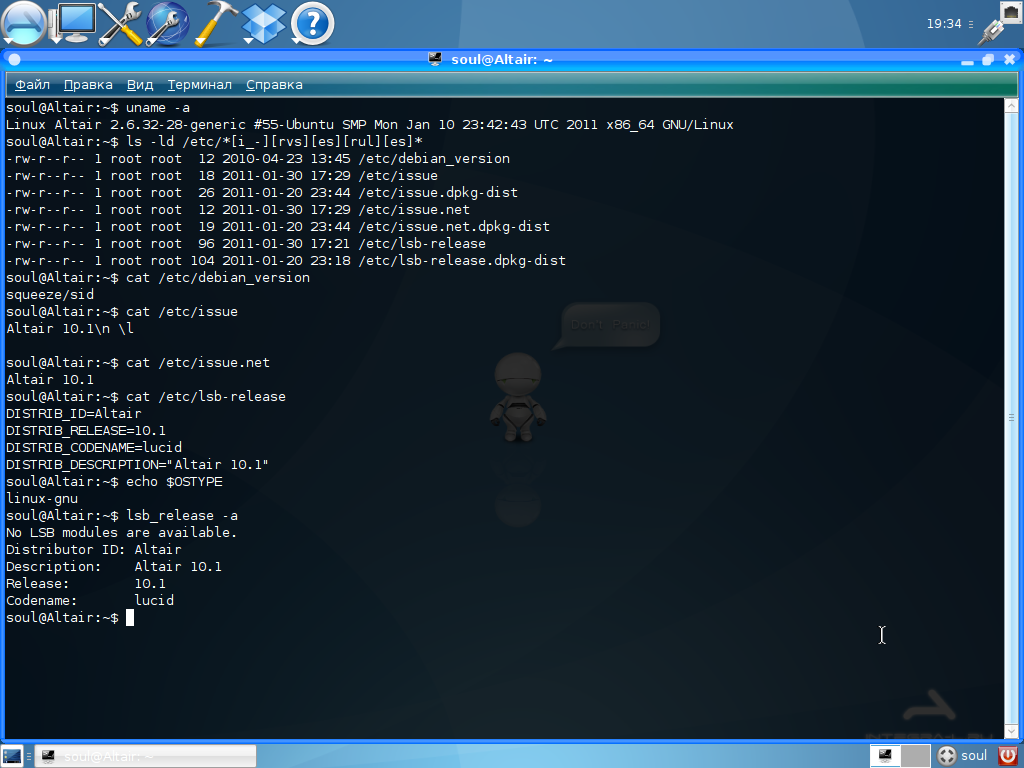
Task: Switch to the first workspace in pager
Action: click(x=886, y=756)
